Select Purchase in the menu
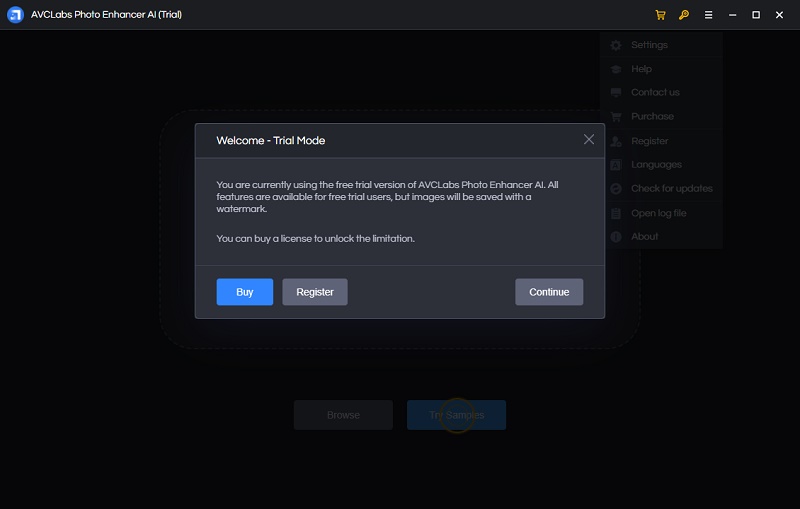This screenshot has height=509, width=800. click(661, 116)
